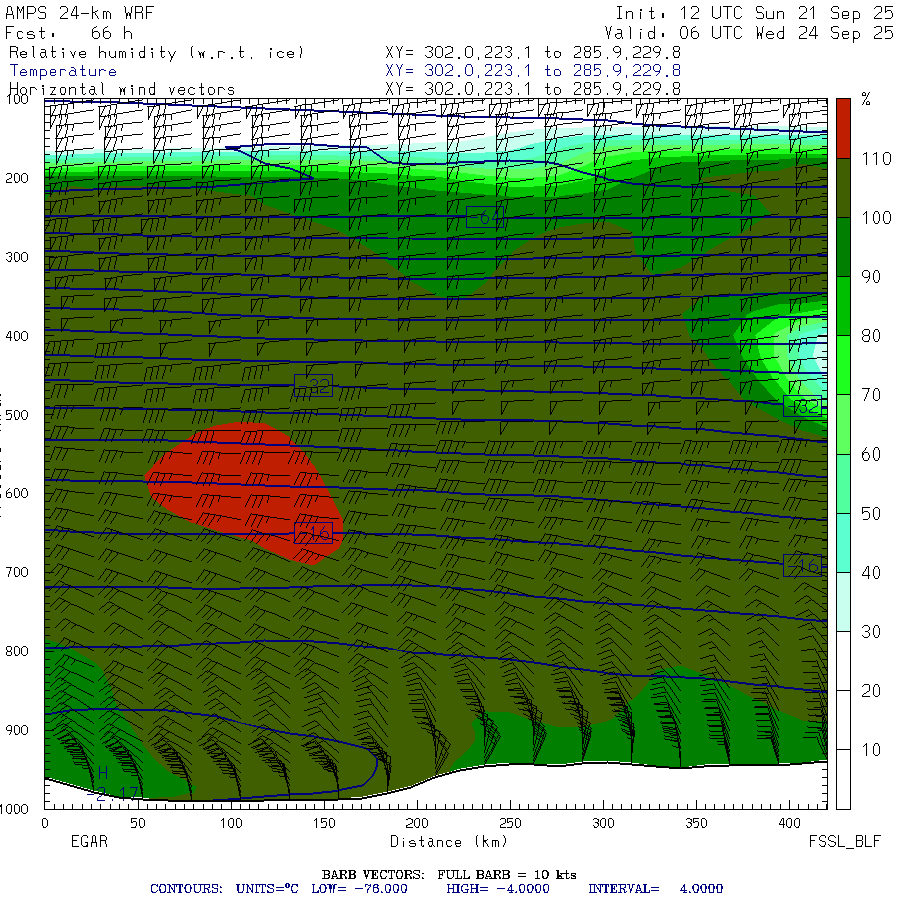Select the 'LOW= -76.000' caption text
The image size is (900, 900).
coord(359,889)
